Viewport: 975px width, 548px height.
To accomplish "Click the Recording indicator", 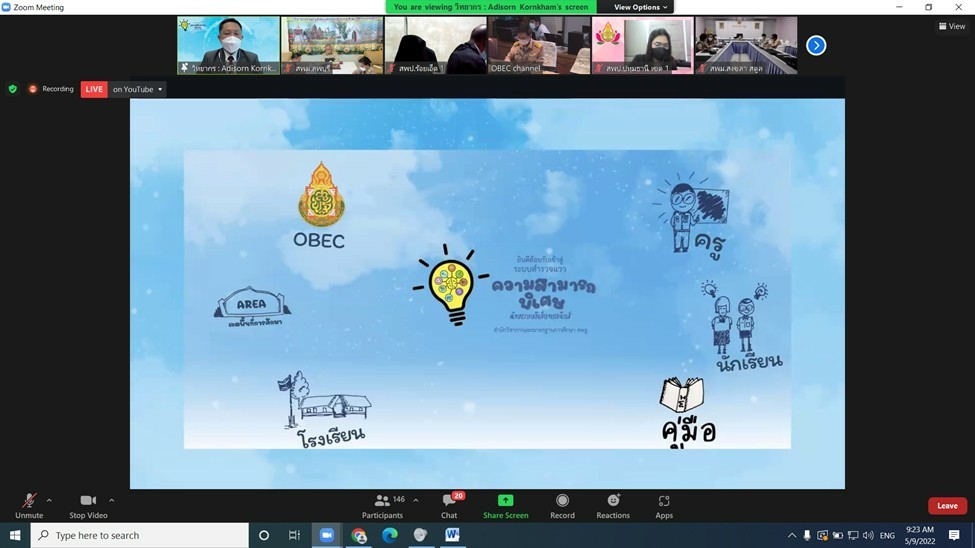I will point(52,89).
